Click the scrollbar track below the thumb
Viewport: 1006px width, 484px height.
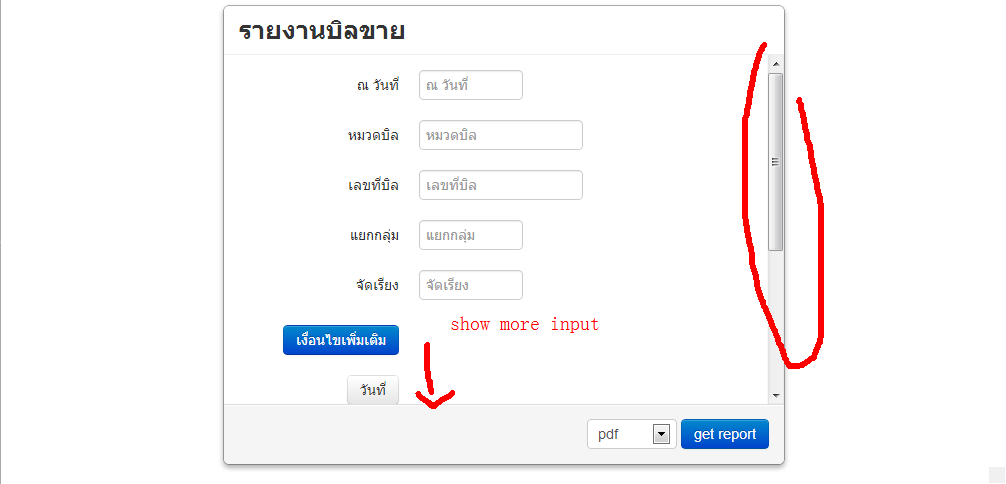point(776,320)
